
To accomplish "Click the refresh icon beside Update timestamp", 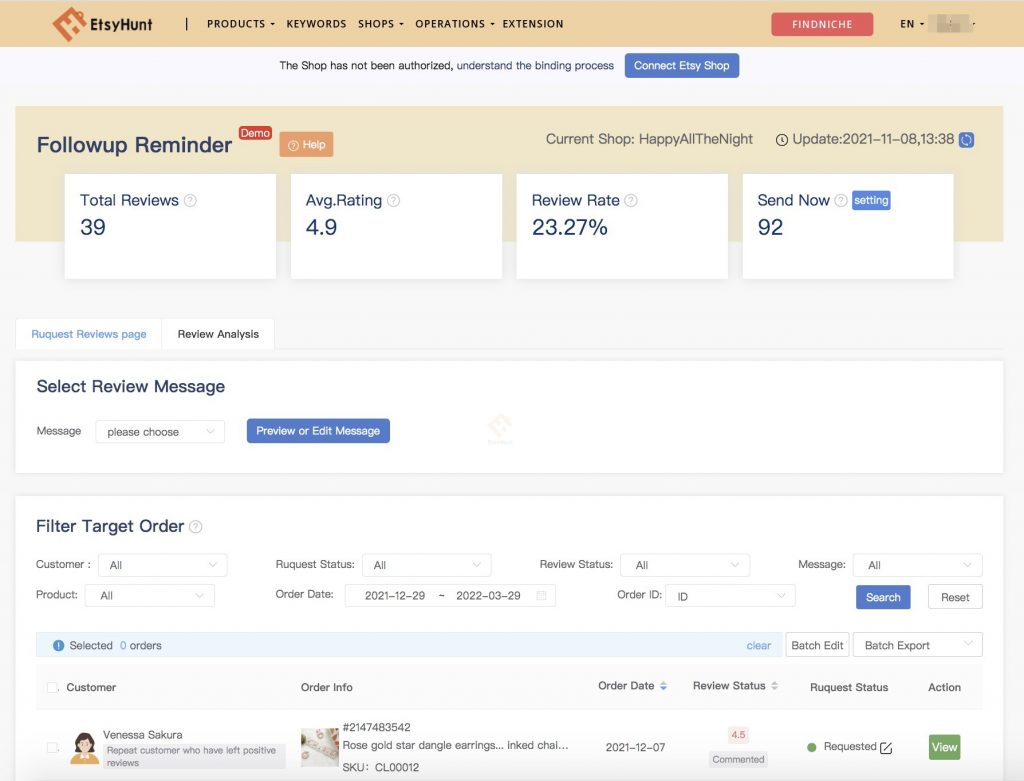I will click(964, 140).
